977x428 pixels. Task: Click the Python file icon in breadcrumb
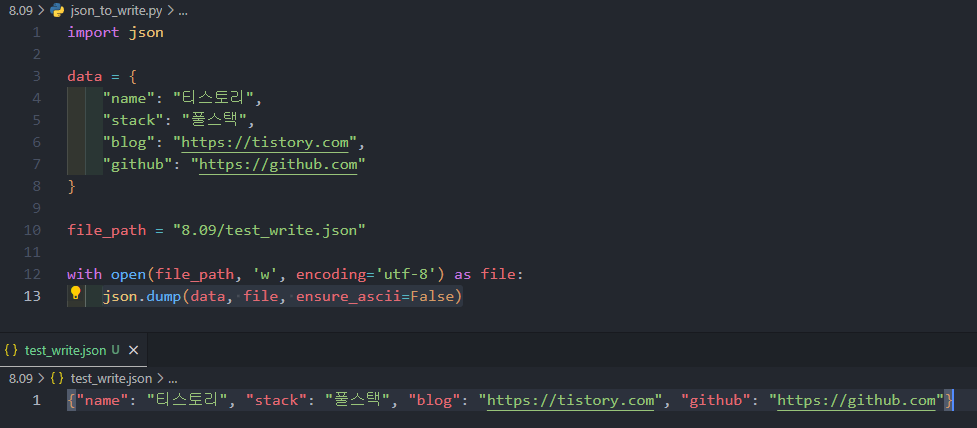tap(57, 11)
